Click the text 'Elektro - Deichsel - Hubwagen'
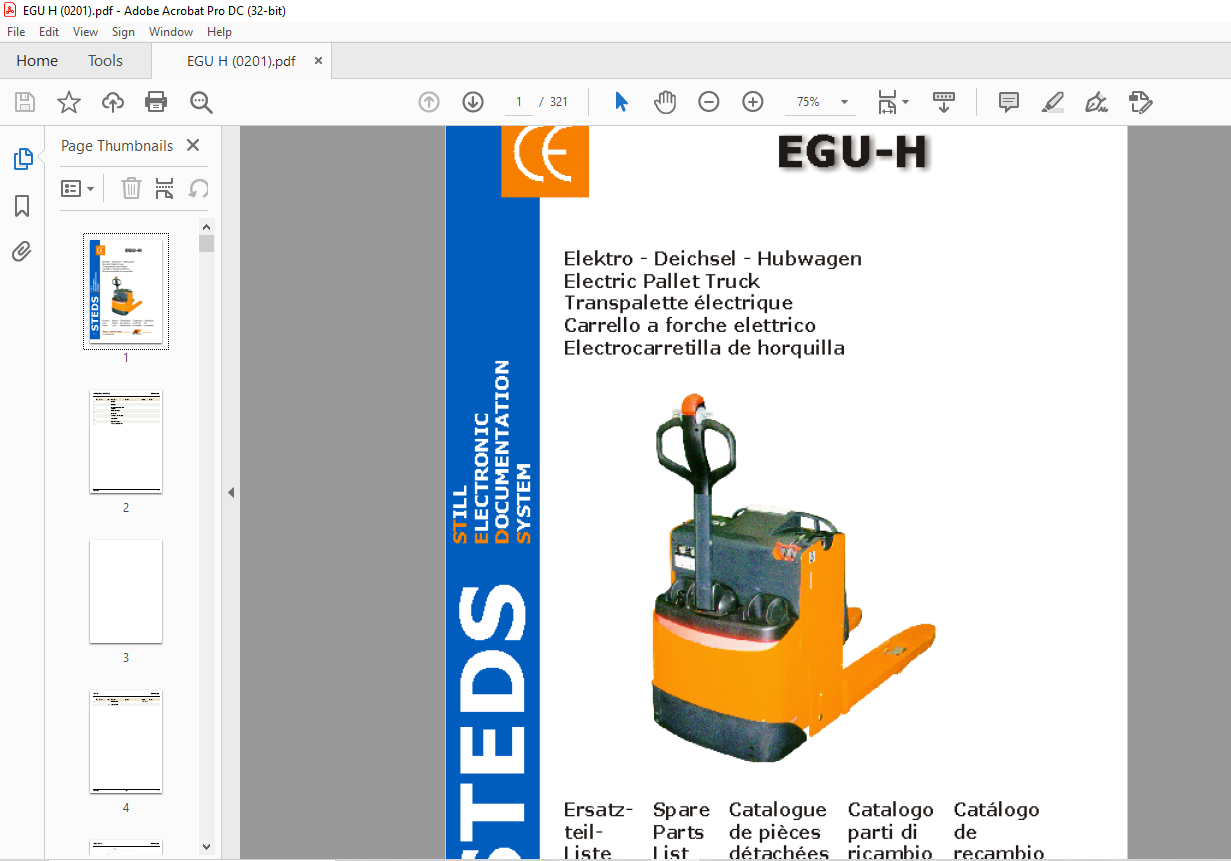The height and width of the screenshot is (861, 1231). 713,259
